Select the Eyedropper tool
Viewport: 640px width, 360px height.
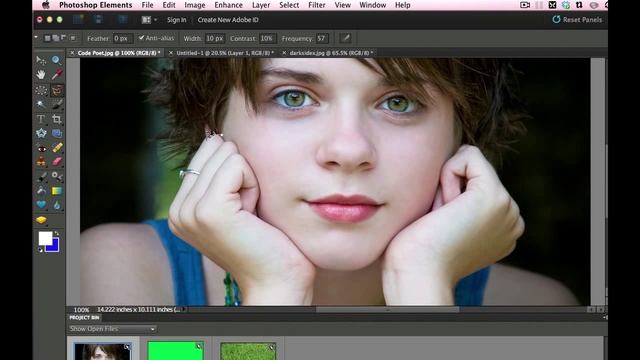click(57, 75)
